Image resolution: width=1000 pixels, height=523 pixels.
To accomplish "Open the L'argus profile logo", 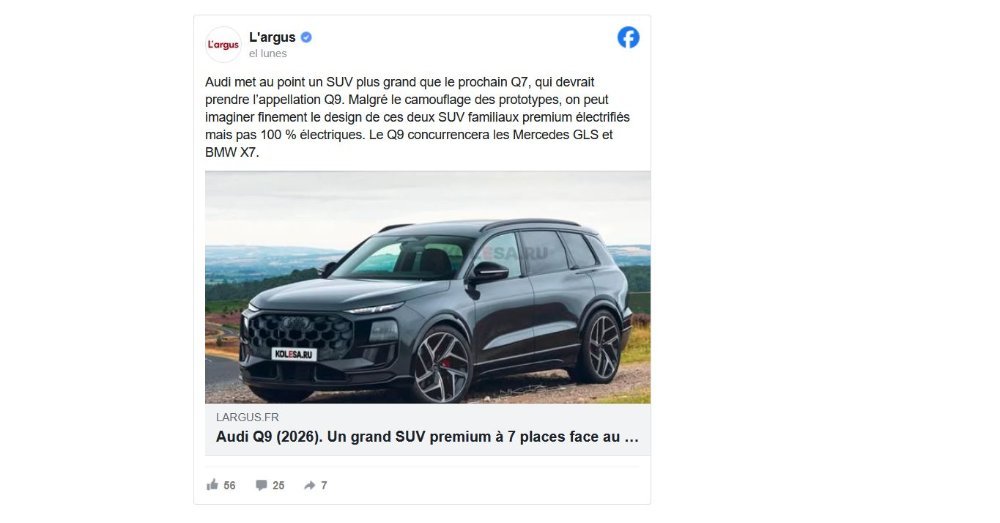I will click(x=223, y=45).
